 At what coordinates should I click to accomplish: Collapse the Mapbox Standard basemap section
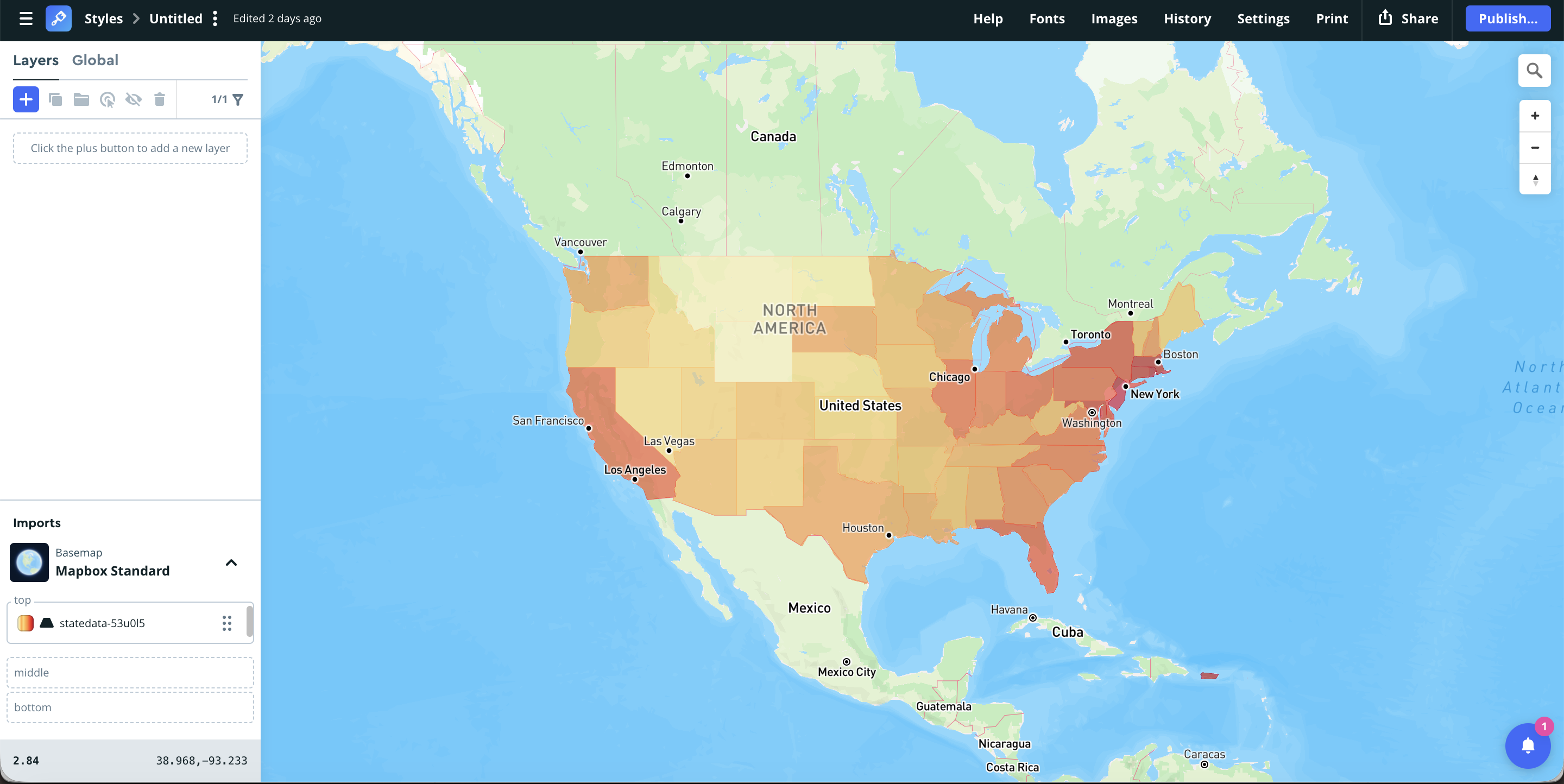[x=231, y=562]
